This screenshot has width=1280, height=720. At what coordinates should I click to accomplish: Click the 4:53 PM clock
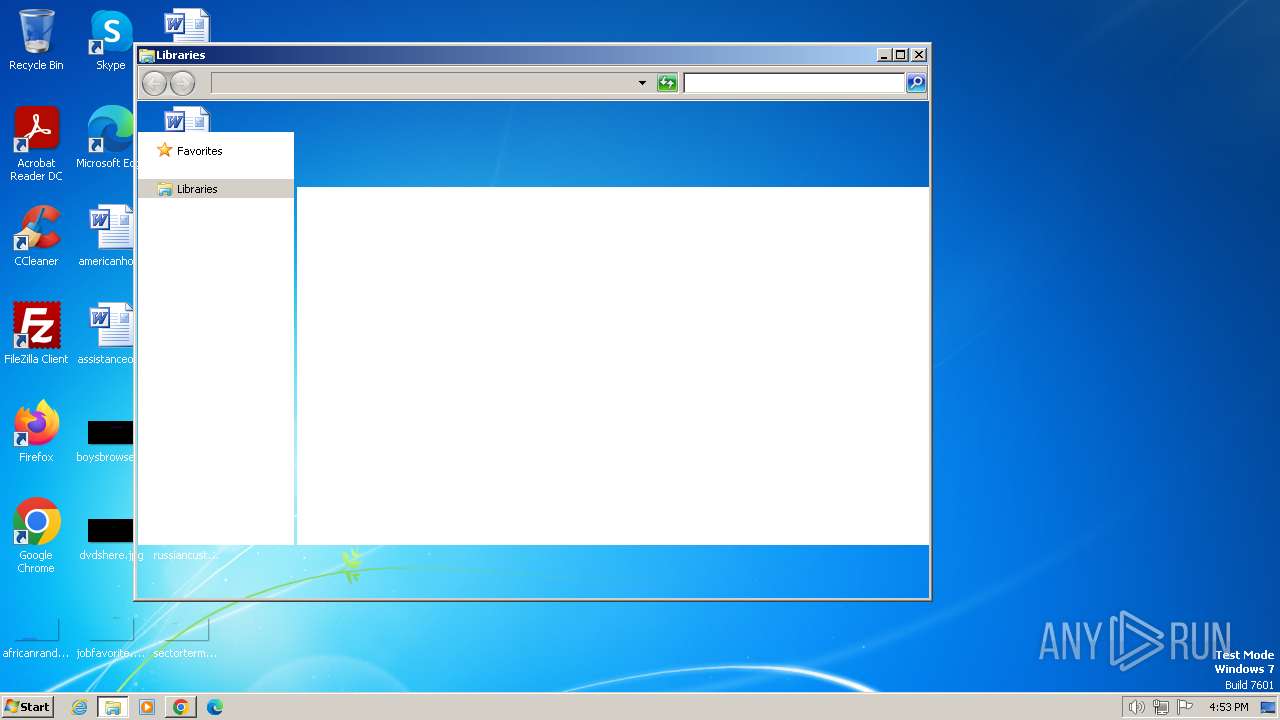click(1228, 707)
